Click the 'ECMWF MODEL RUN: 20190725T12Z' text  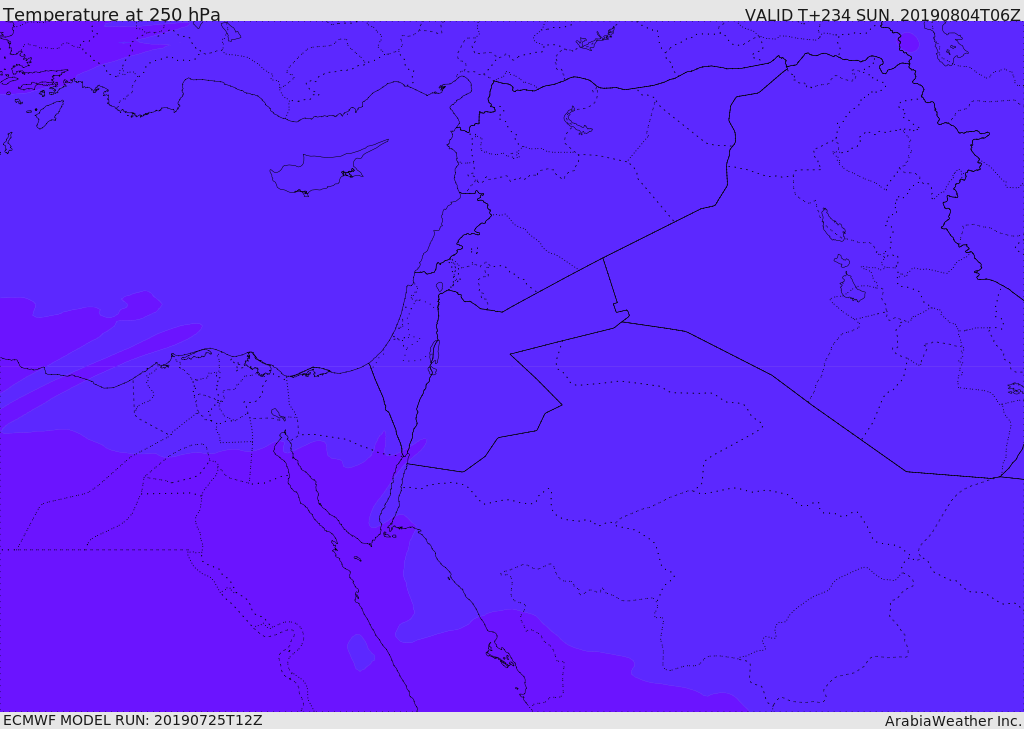pos(133,720)
